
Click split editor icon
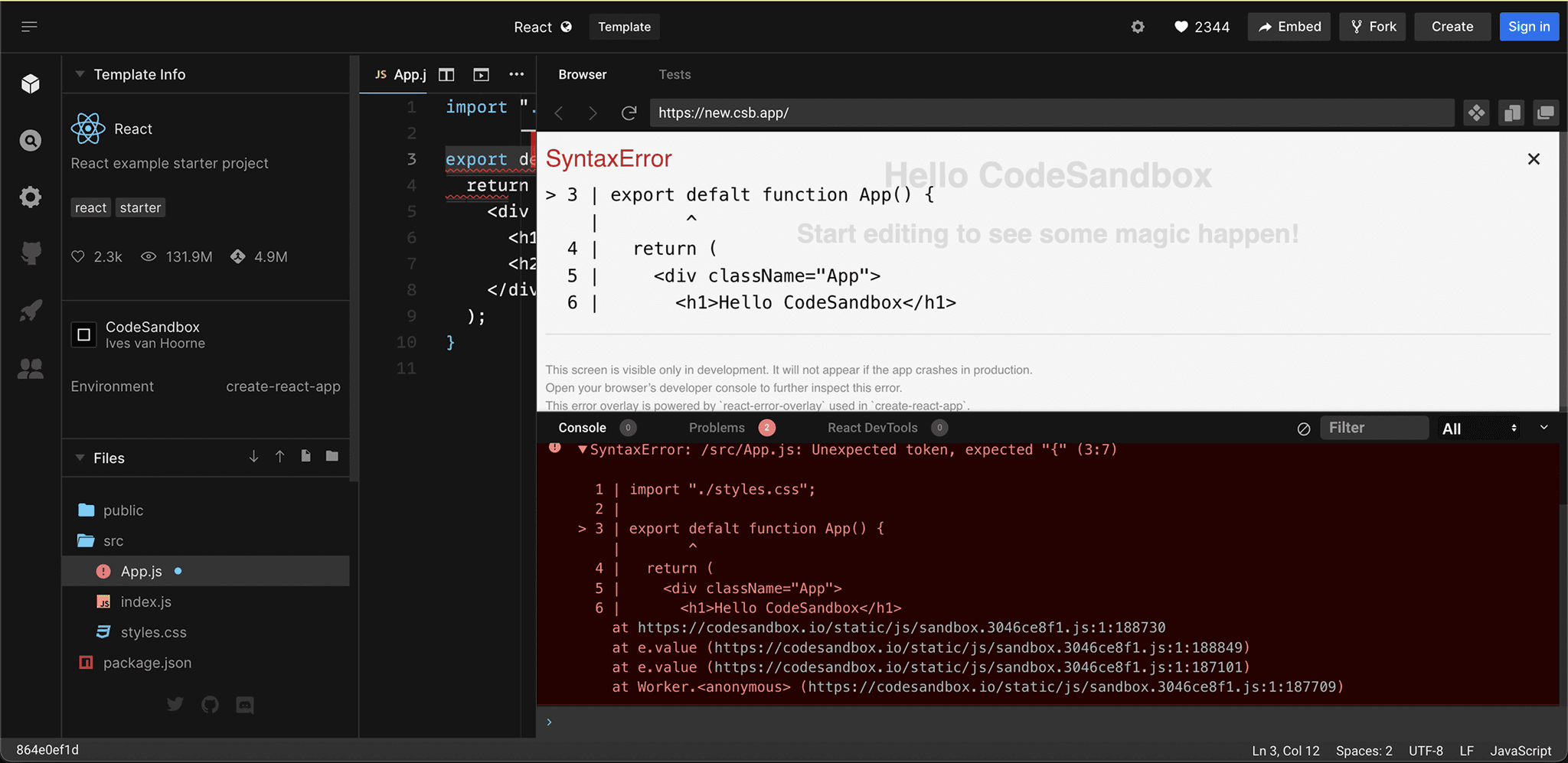click(446, 74)
